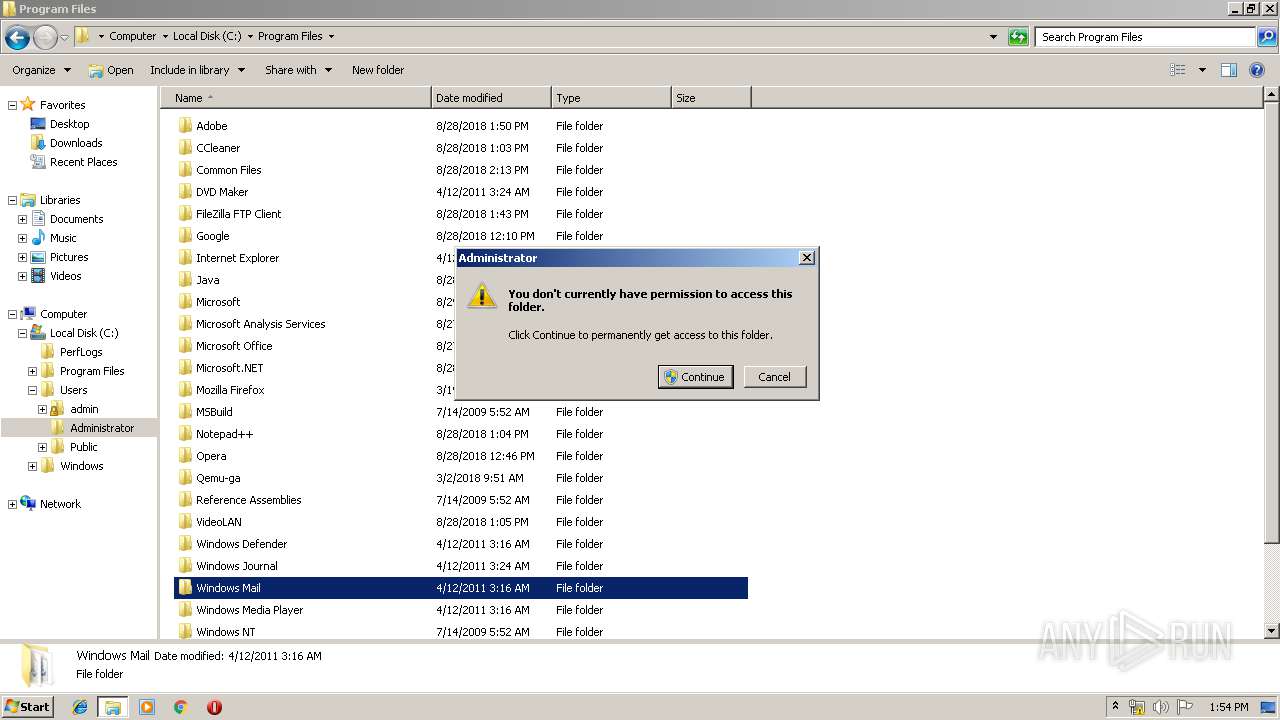Open the Start menu

27,706
